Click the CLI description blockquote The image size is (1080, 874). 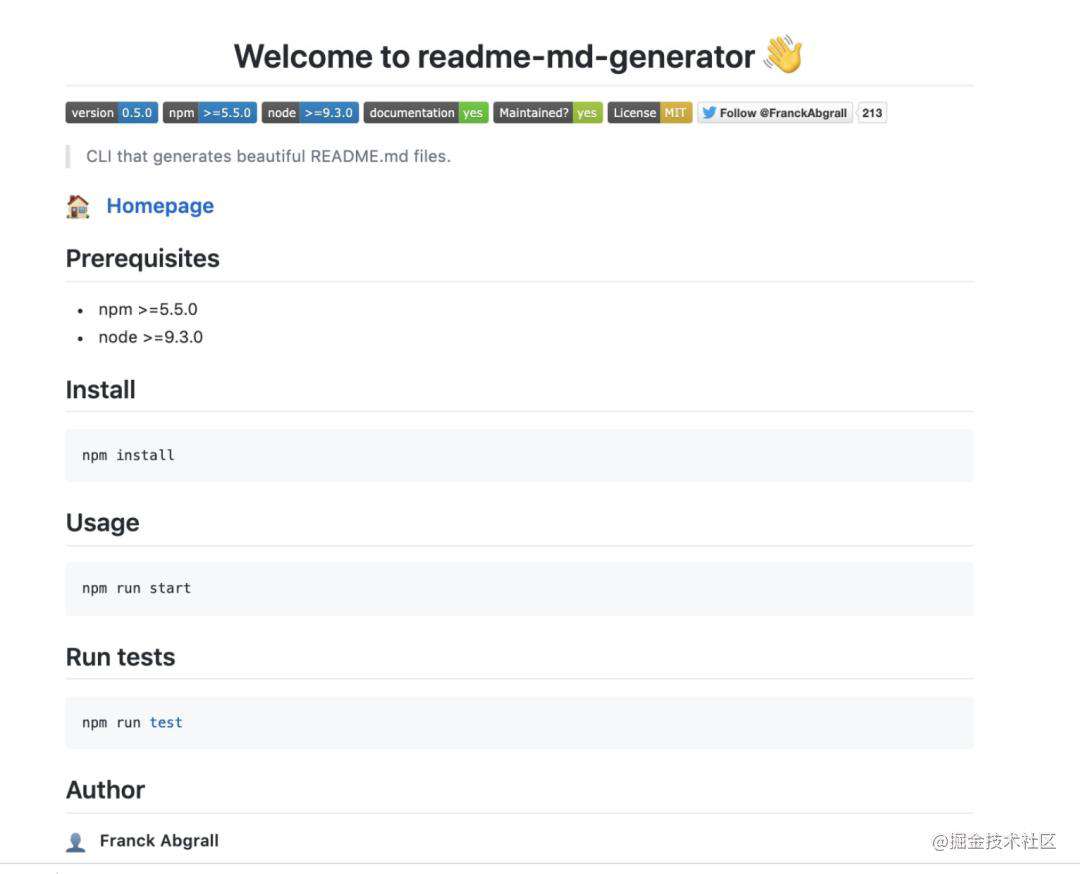[268, 156]
